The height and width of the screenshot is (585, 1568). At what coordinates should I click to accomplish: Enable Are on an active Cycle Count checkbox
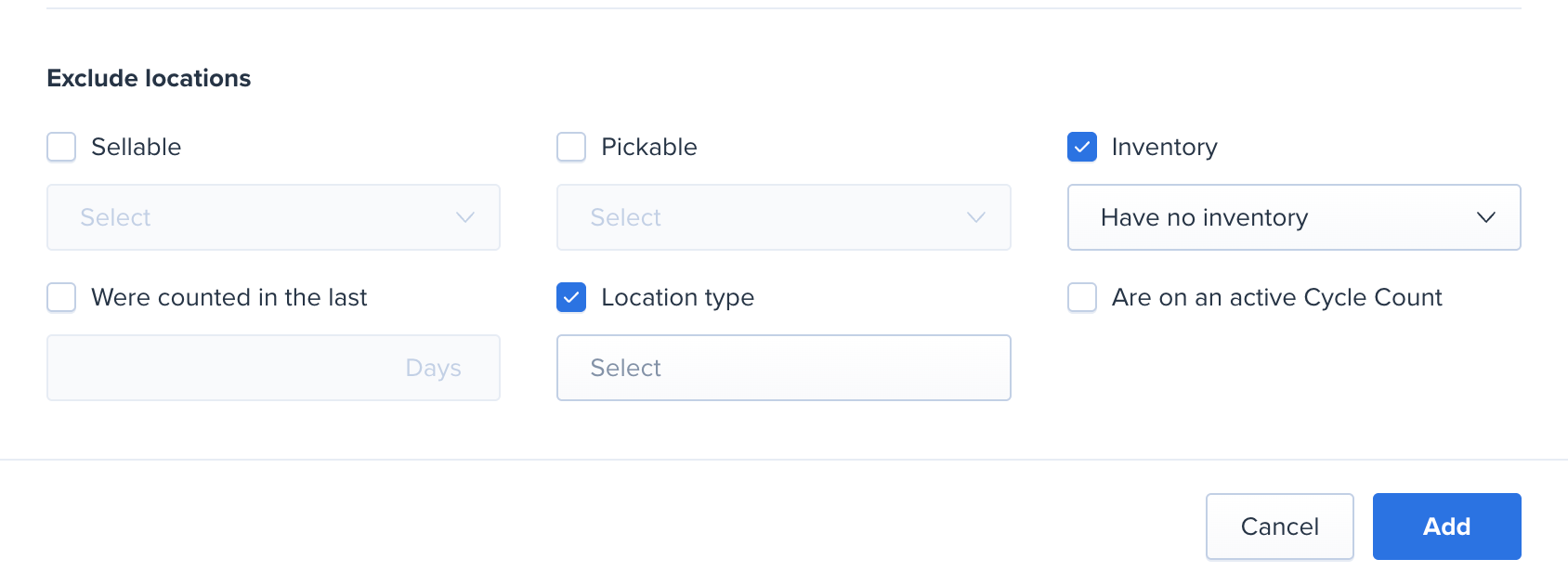[1082, 297]
